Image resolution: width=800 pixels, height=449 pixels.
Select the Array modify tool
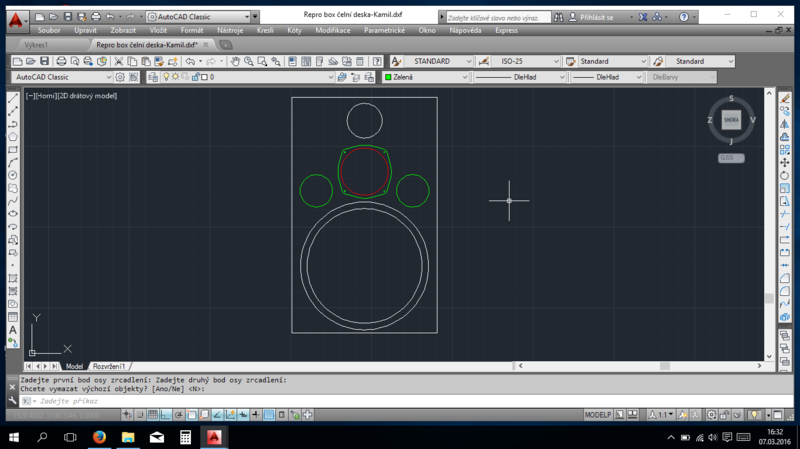coord(785,150)
